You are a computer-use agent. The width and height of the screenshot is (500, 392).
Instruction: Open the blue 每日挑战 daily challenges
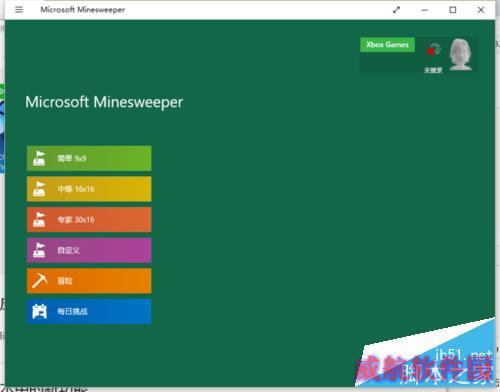pos(89,312)
